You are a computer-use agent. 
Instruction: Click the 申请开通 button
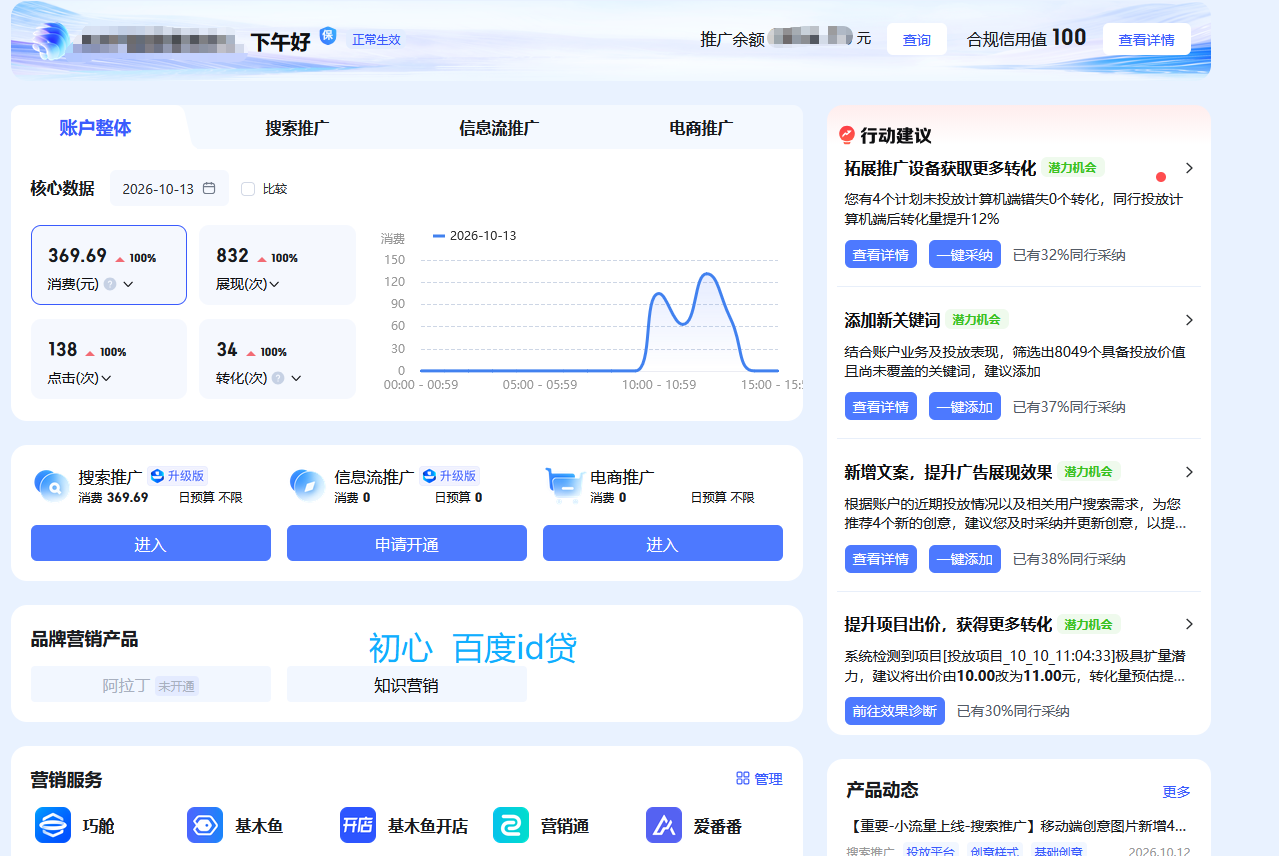pyautogui.click(x=407, y=543)
